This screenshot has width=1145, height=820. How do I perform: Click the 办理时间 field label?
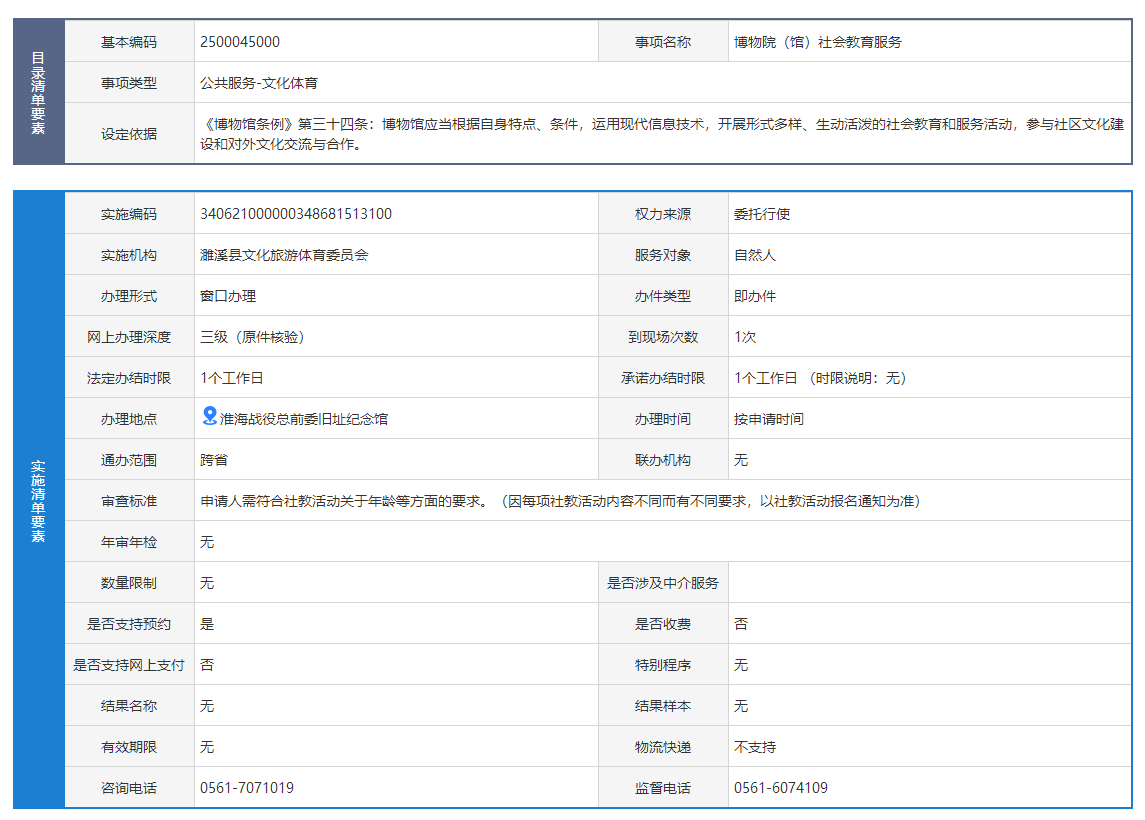tap(663, 419)
